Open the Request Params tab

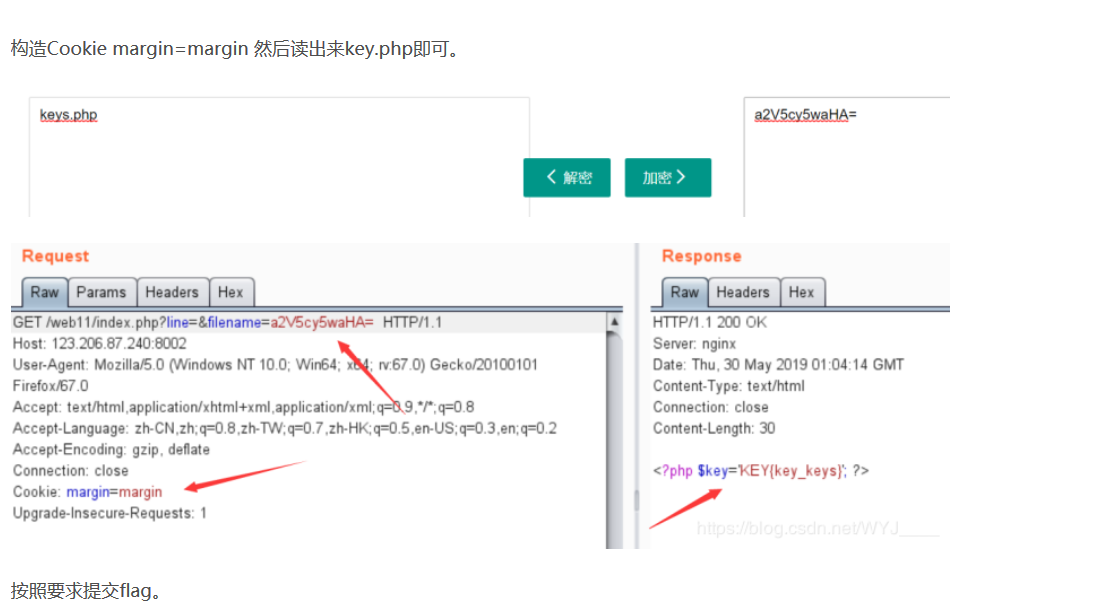102,292
